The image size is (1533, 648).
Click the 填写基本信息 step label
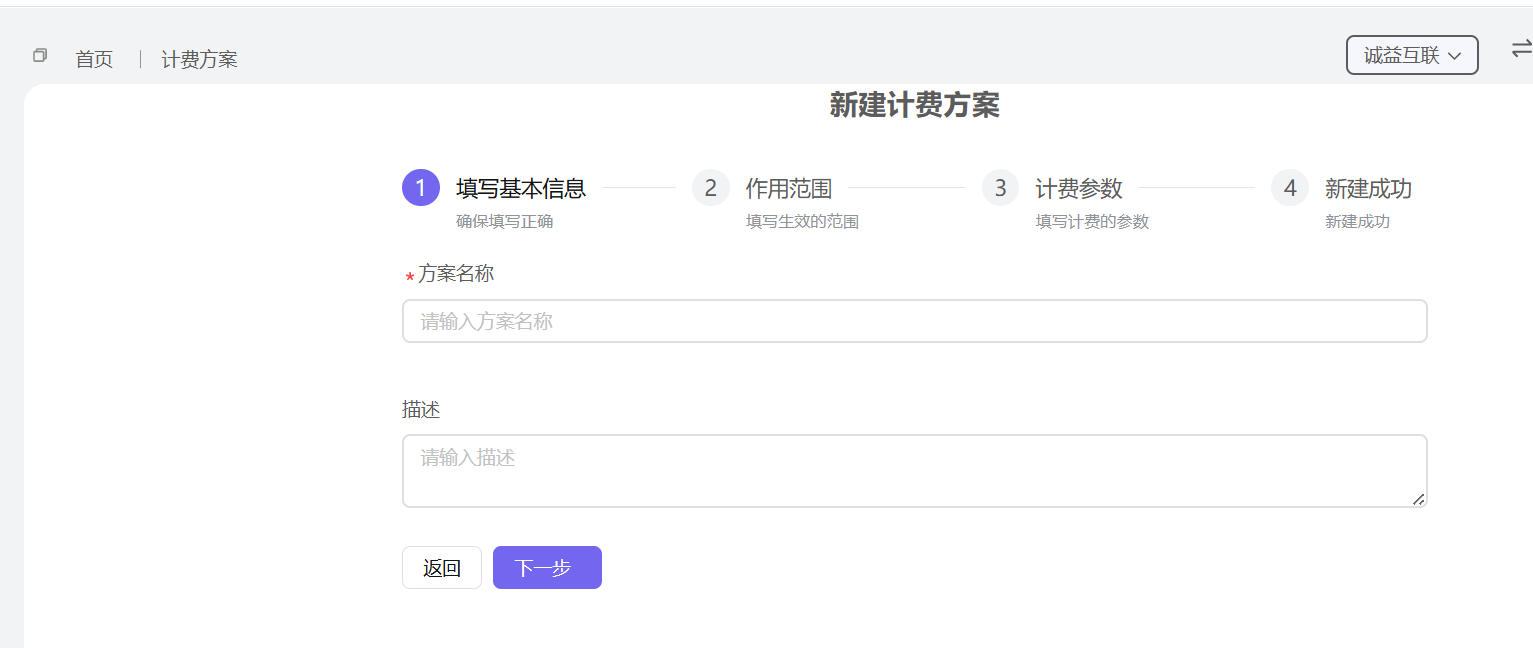(521, 187)
